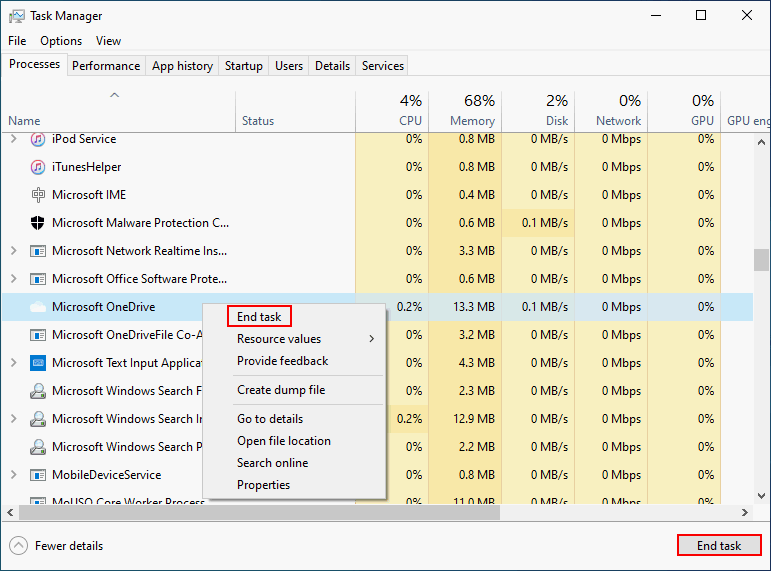Open the File menu
This screenshot has height=571, width=771.
(x=17, y=41)
